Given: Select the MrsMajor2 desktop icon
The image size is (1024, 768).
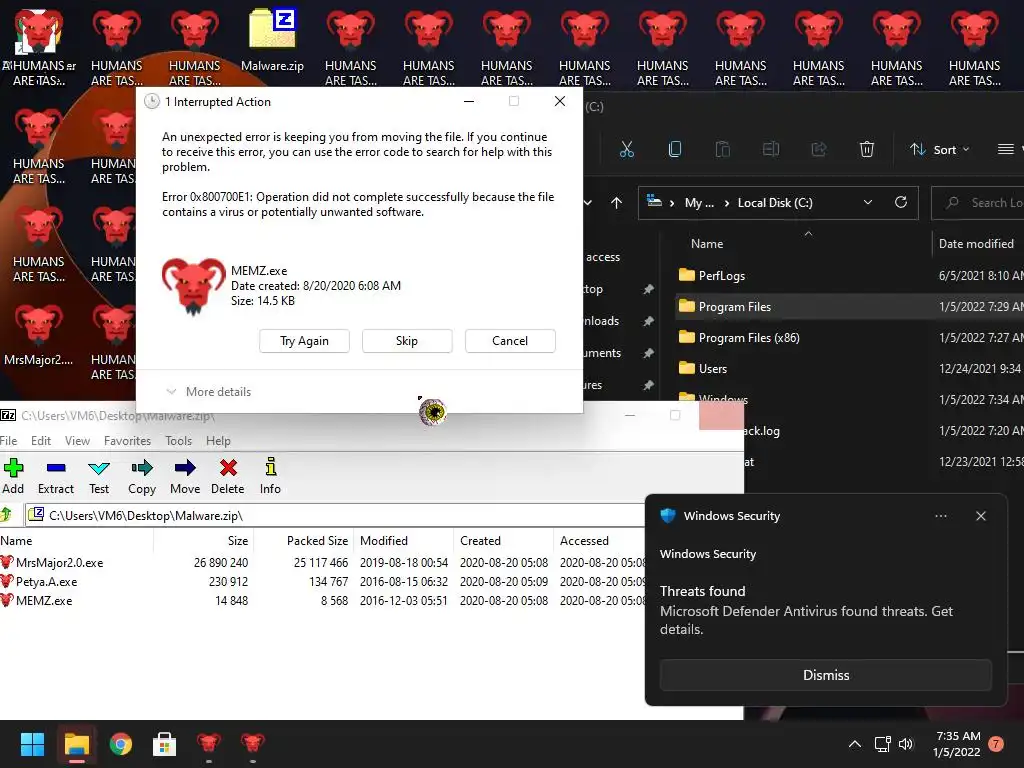Looking at the screenshot, I should pyautogui.click(x=39, y=334).
